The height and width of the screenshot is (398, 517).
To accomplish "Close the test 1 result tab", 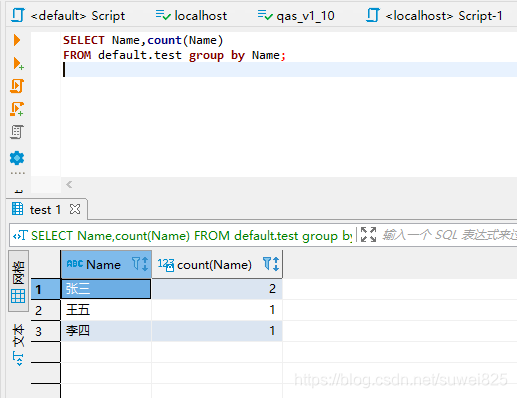I will pyautogui.click(x=75, y=209).
